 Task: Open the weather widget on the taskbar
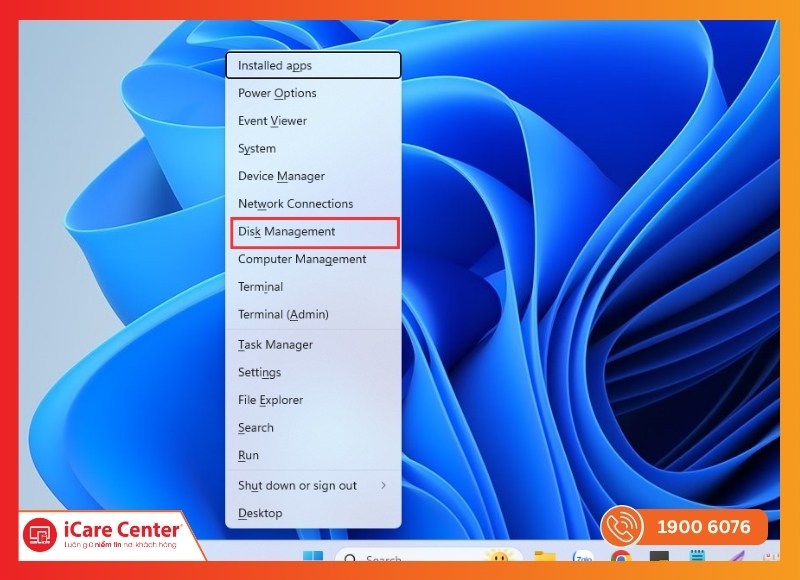[x=498, y=557]
